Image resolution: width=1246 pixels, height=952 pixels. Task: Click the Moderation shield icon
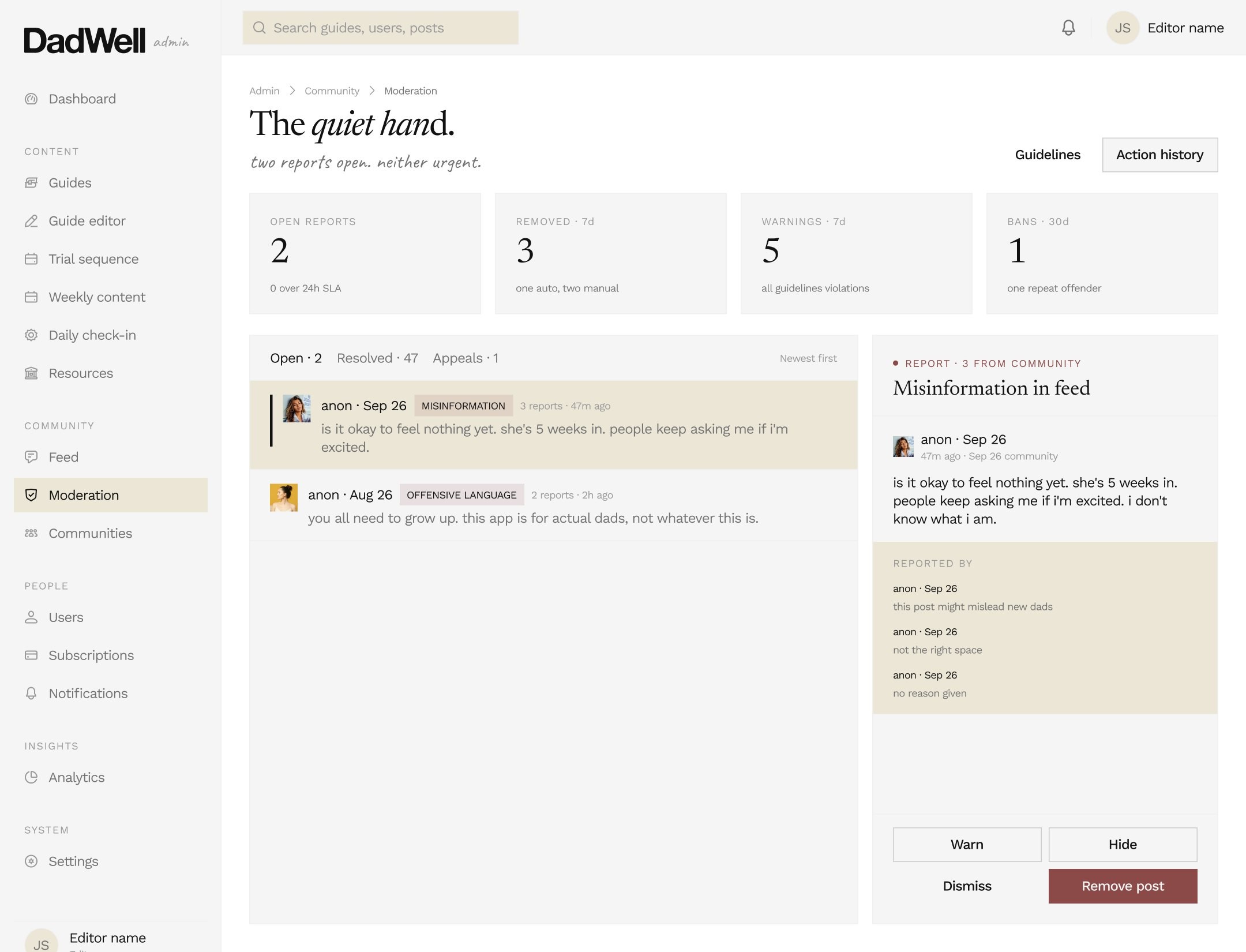pyautogui.click(x=31, y=495)
